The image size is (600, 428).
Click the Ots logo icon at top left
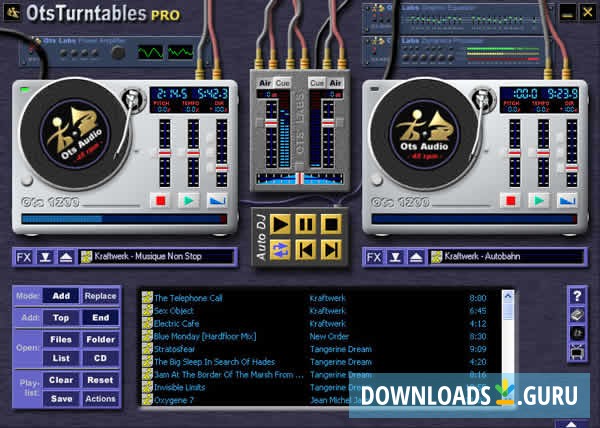click(x=12, y=13)
